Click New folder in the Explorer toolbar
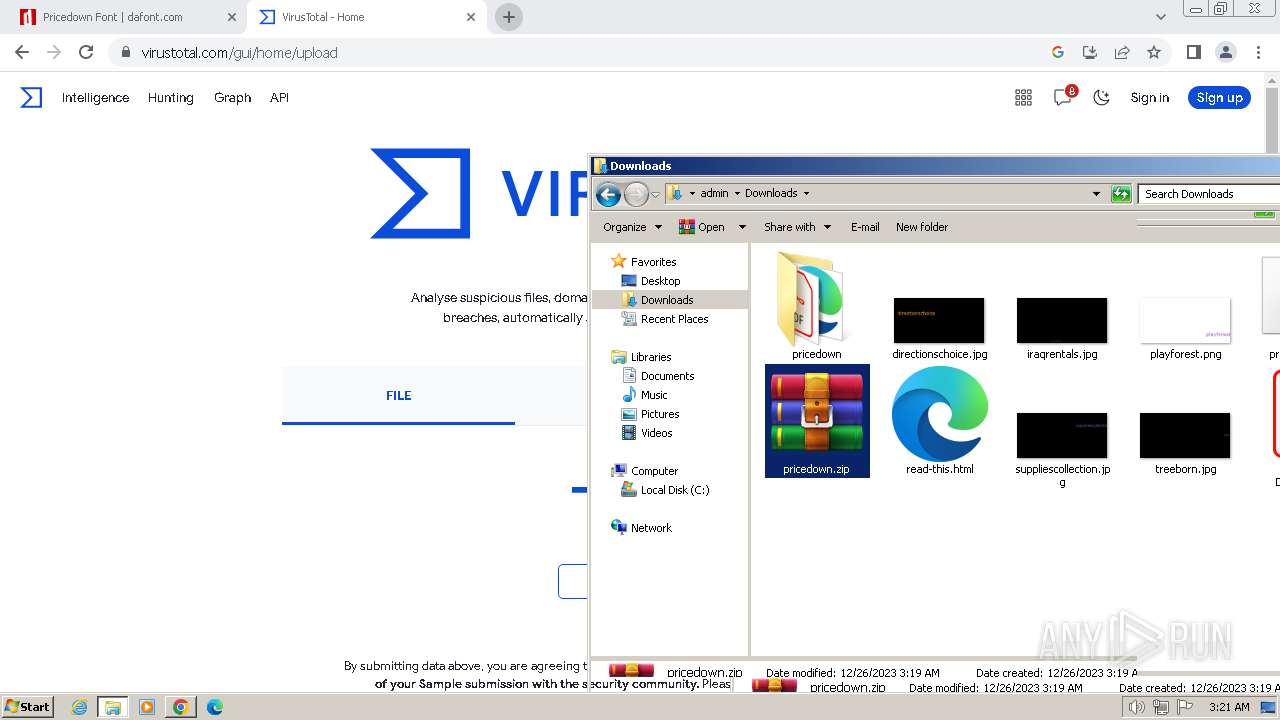 click(922, 227)
